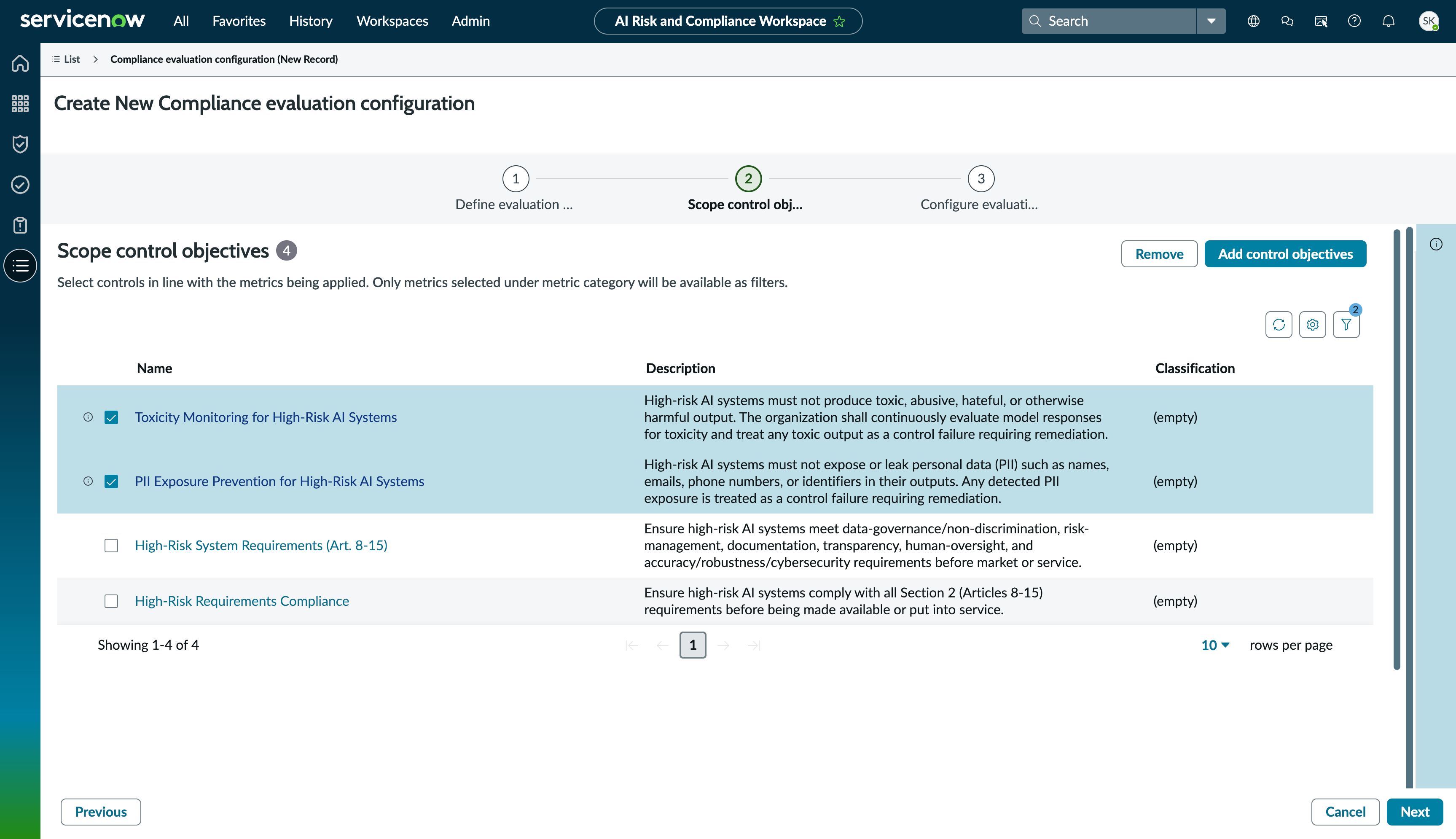Open High-Risk System Requirements (Art. 8-15) link
The height and width of the screenshot is (839, 1456).
(261, 545)
